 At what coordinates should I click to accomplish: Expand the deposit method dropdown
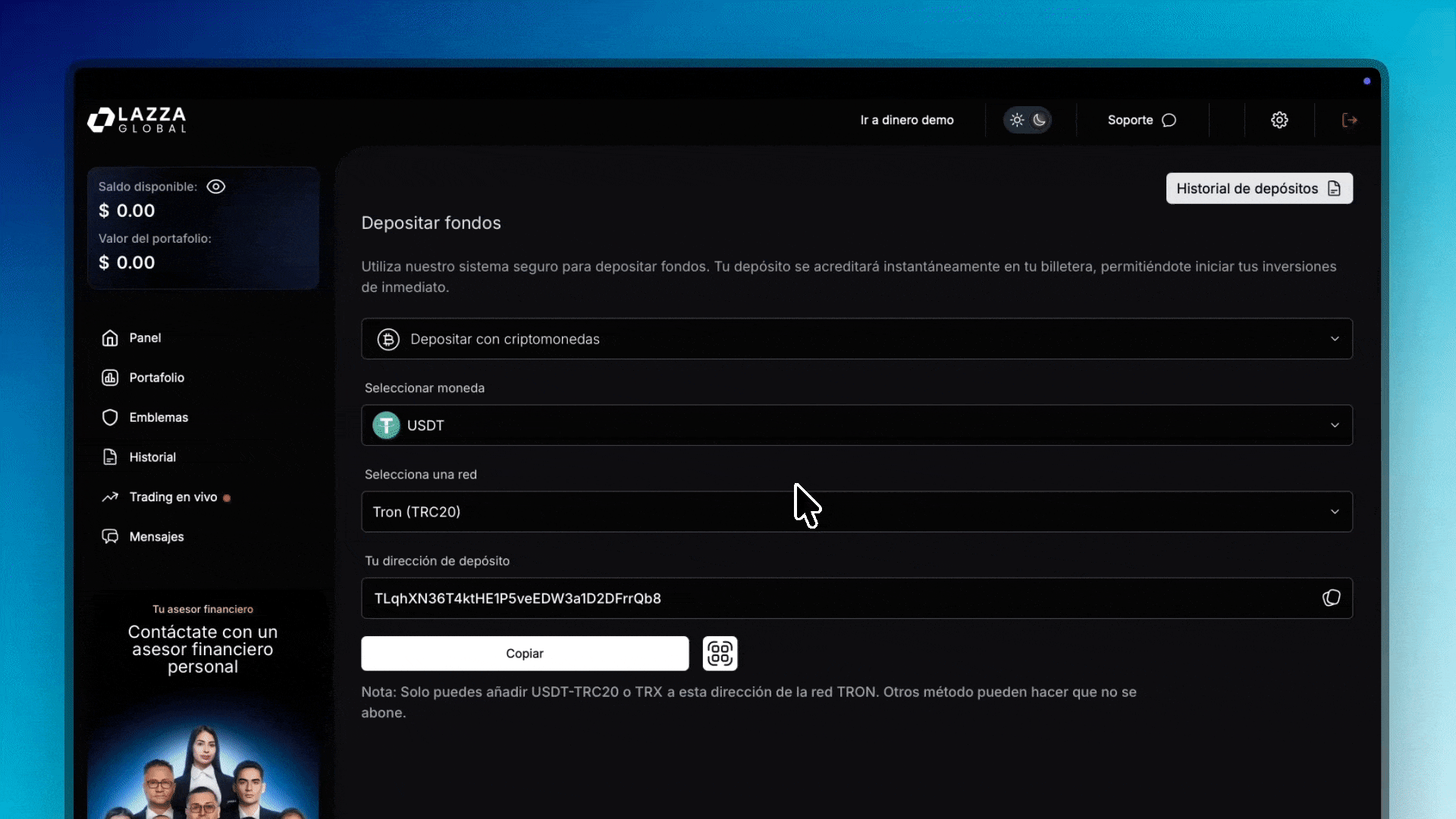[x=856, y=339]
